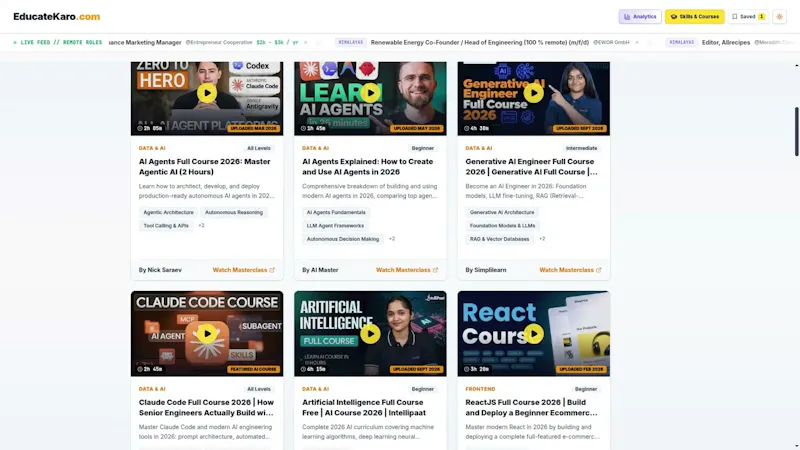Viewport: 800px width, 450px height.
Task: Open Marketing Manager job in live feed
Action: (x=145, y=42)
